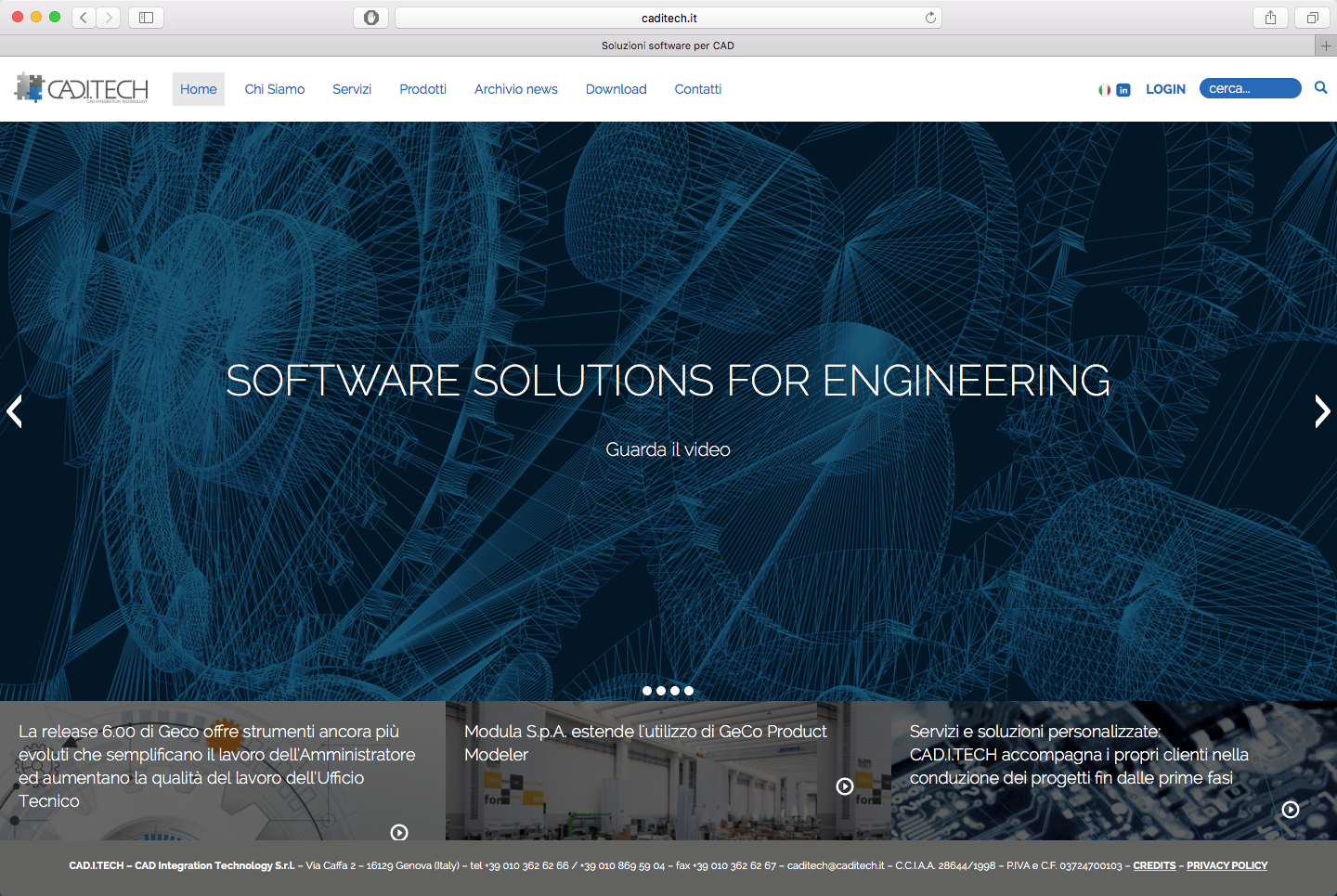Show all tabs overview icon
This screenshot has width=1337, height=896.
pos(1313,18)
